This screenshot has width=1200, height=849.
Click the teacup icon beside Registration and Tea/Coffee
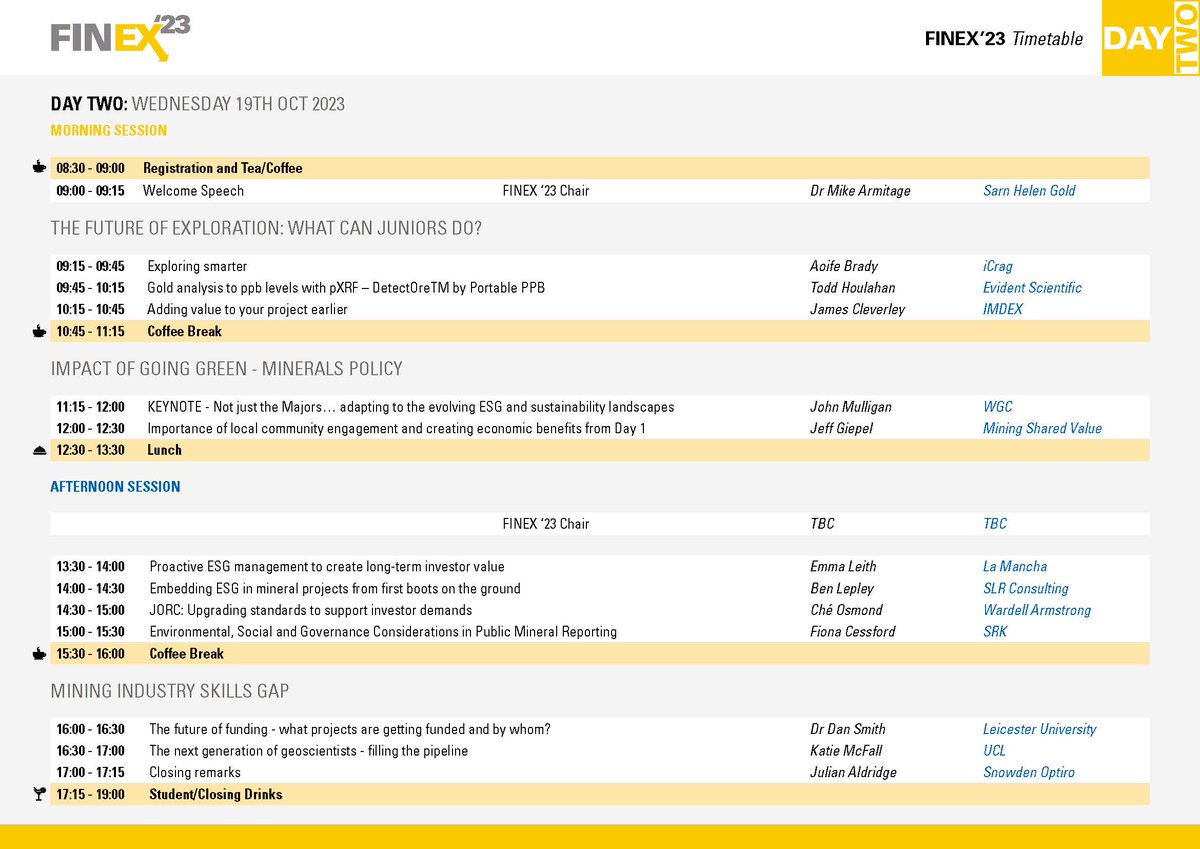pos(39,168)
